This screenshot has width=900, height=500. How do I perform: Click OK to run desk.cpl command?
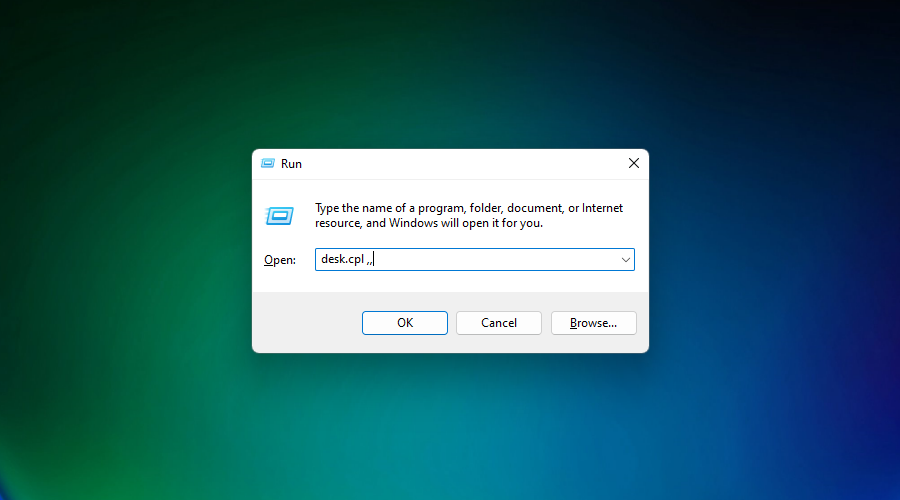click(405, 323)
